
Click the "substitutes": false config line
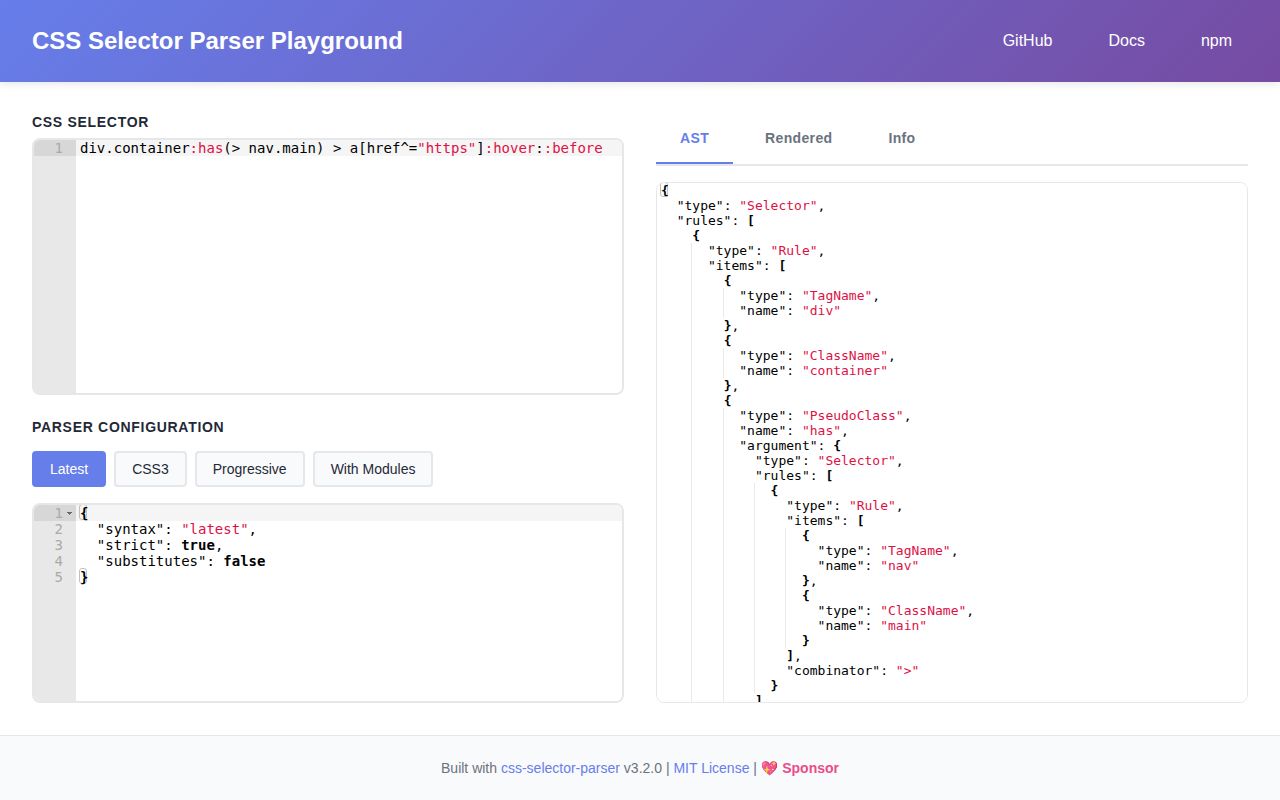(181, 561)
